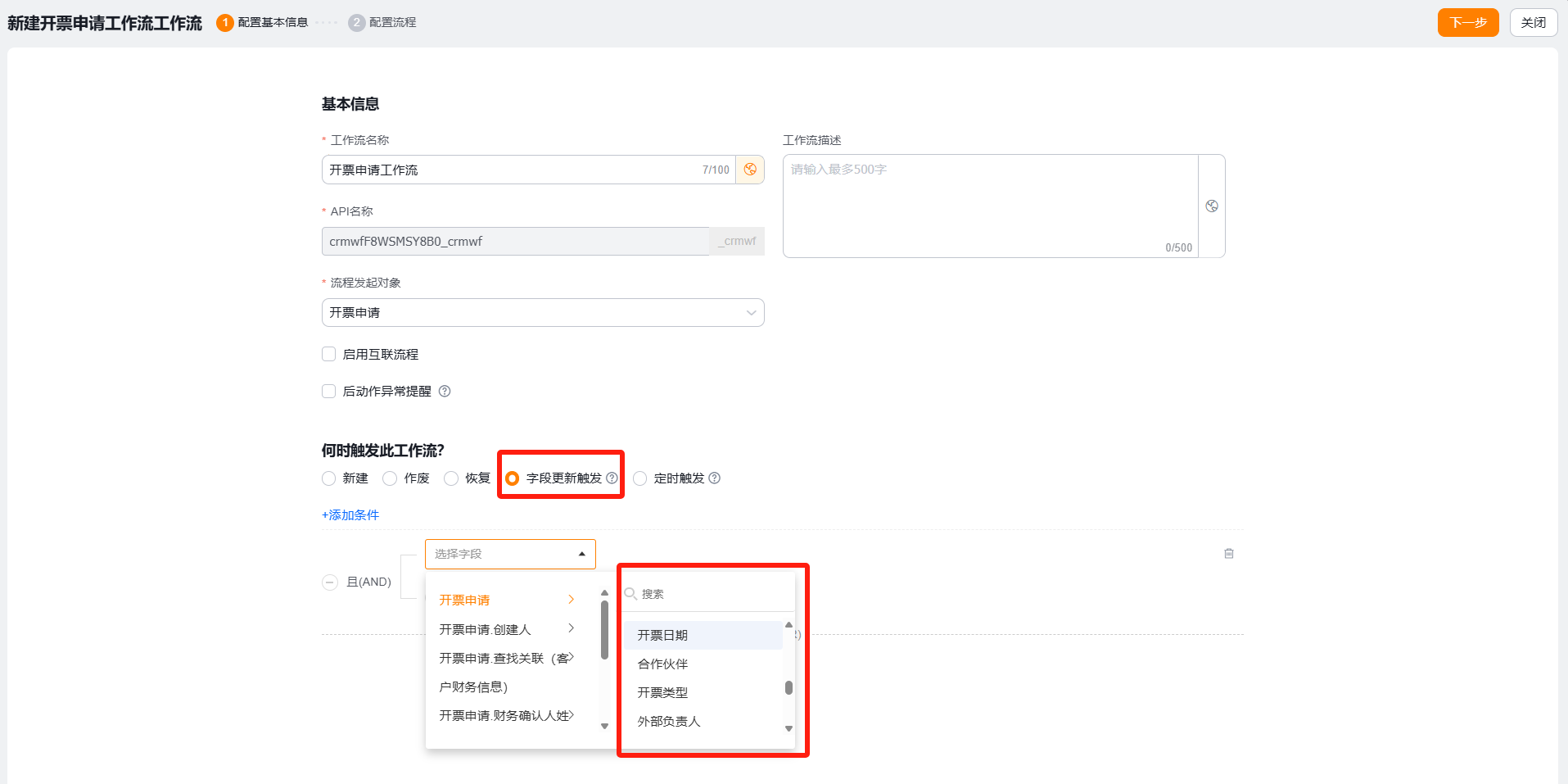
Task: Pick 开票类型 in the field list
Action: click(x=662, y=693)
